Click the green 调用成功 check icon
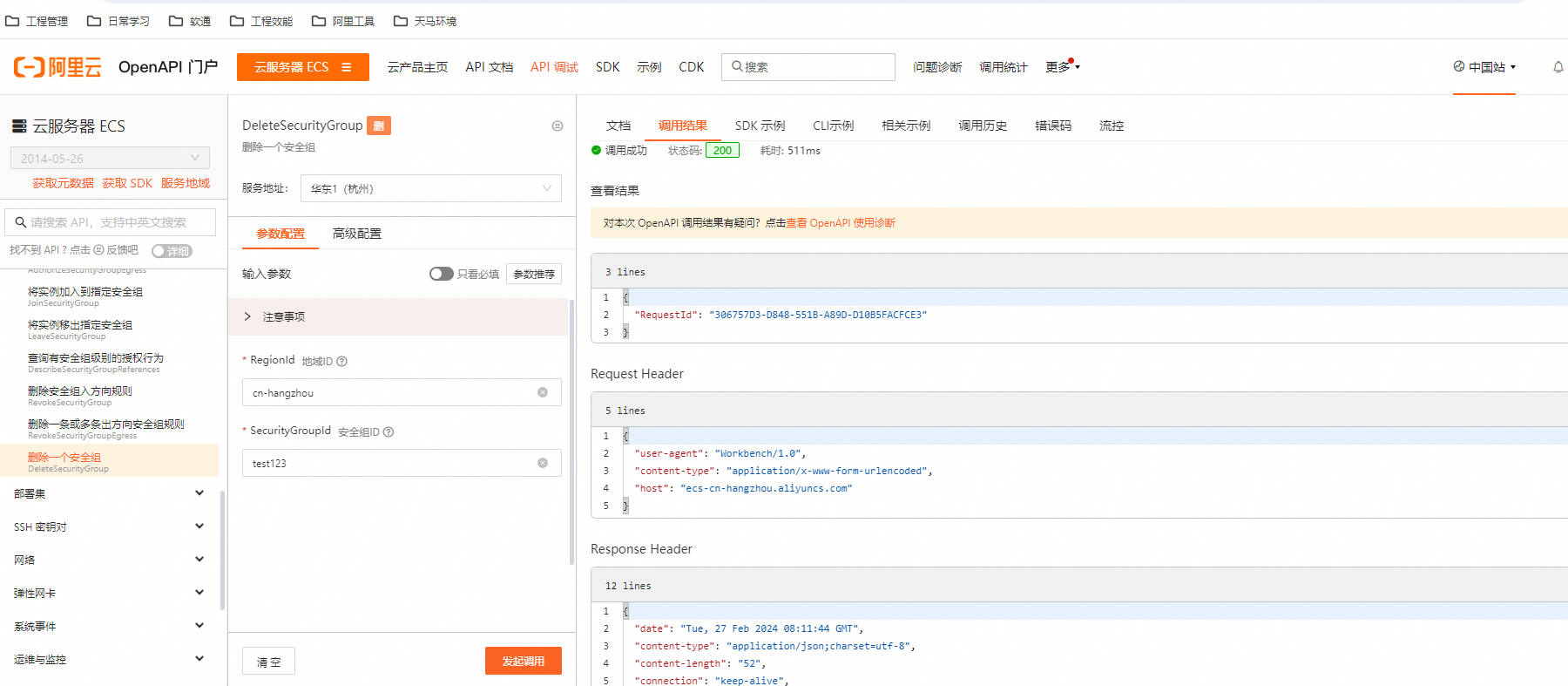Viewport: 1568px width, 686px height. [597, 150]
